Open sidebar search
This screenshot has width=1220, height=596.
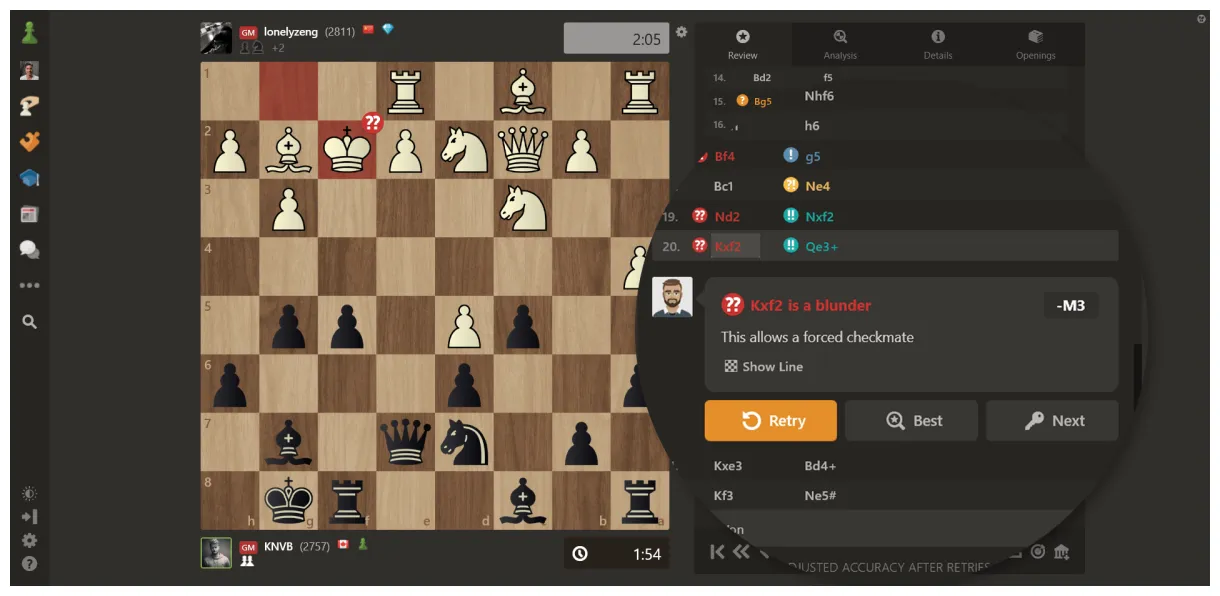tap(27, 322)
